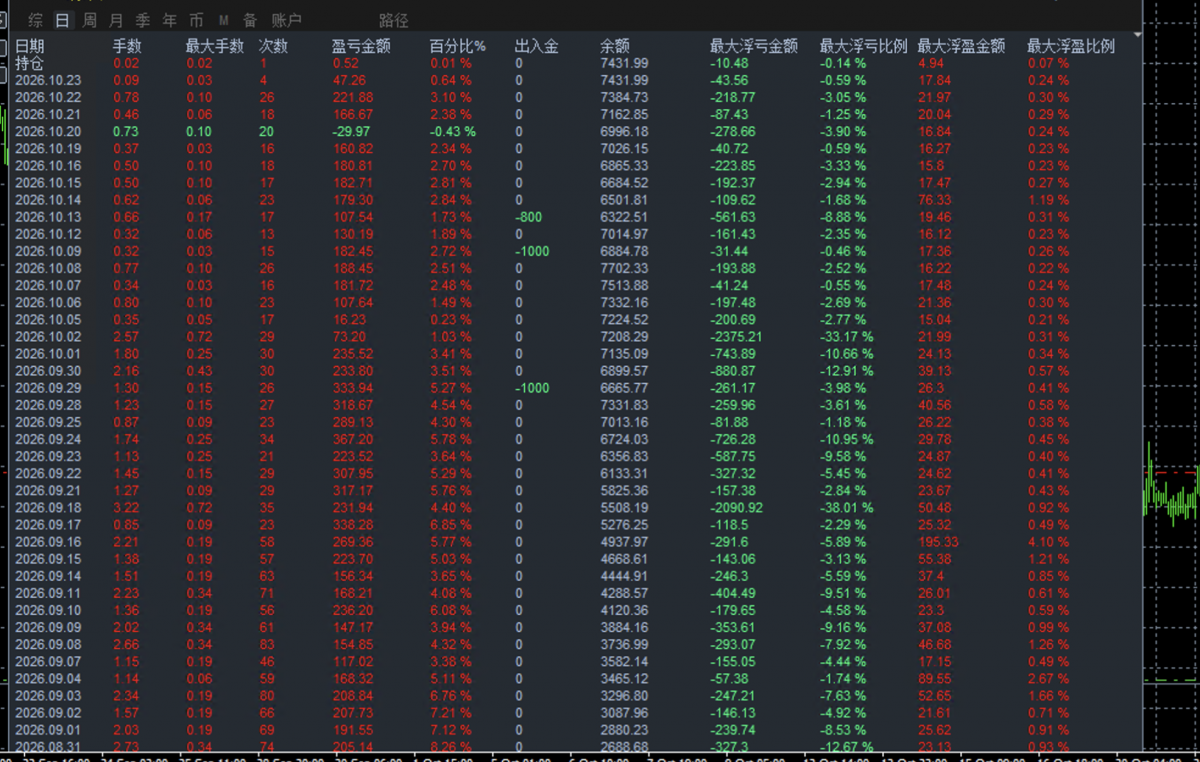
Task: Click the 7702.33 balance cell
Action: [x=624, y=268]
